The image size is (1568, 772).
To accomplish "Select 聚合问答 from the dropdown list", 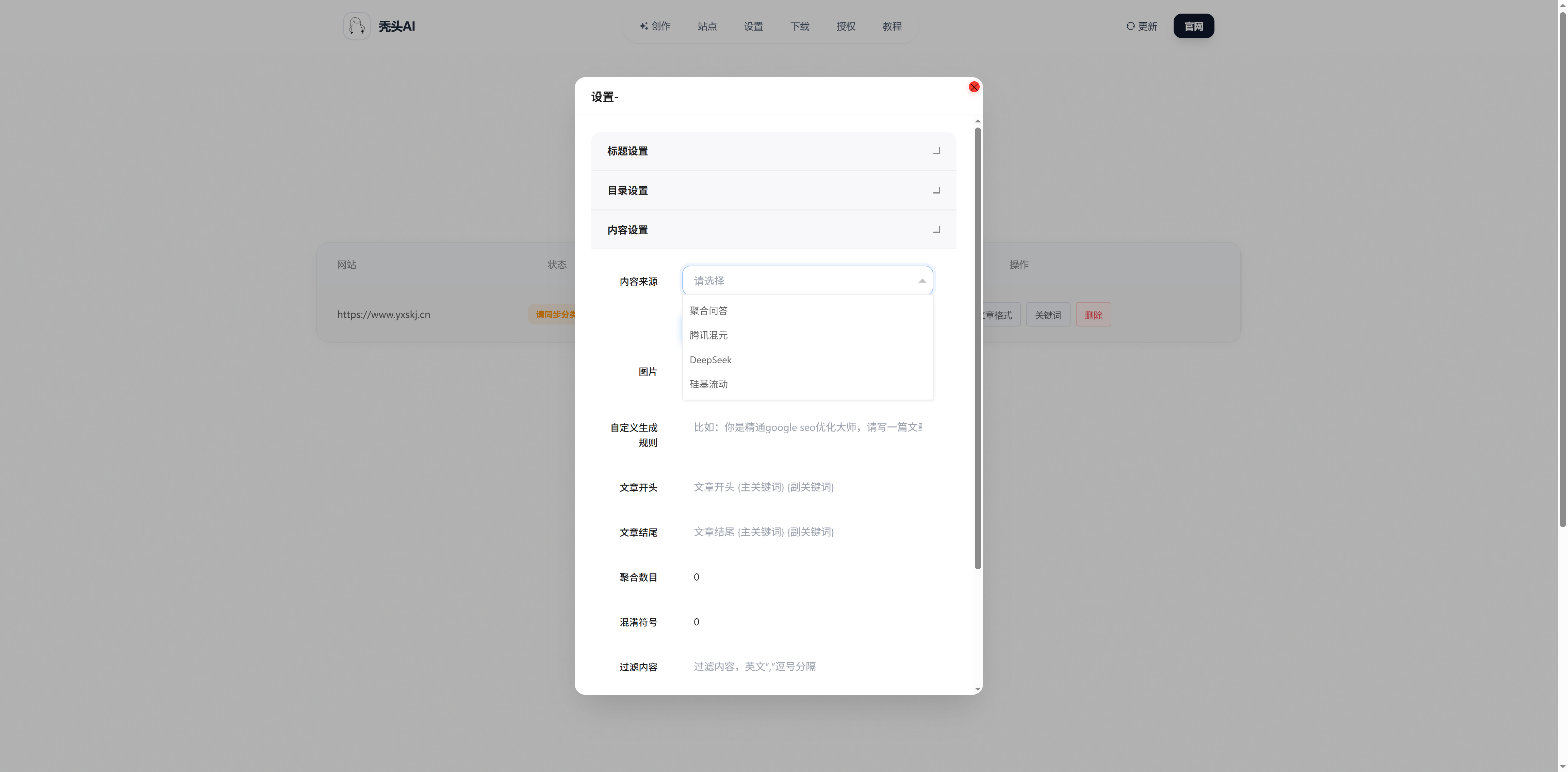I will point(708,311).
